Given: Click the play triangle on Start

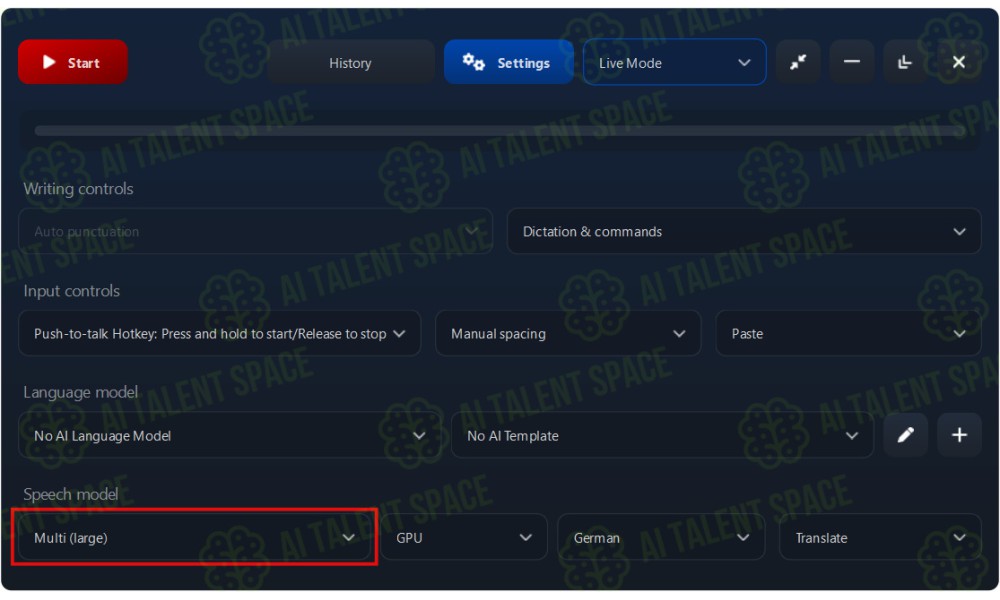Looking at the screenshot, I should pos(48,62).
